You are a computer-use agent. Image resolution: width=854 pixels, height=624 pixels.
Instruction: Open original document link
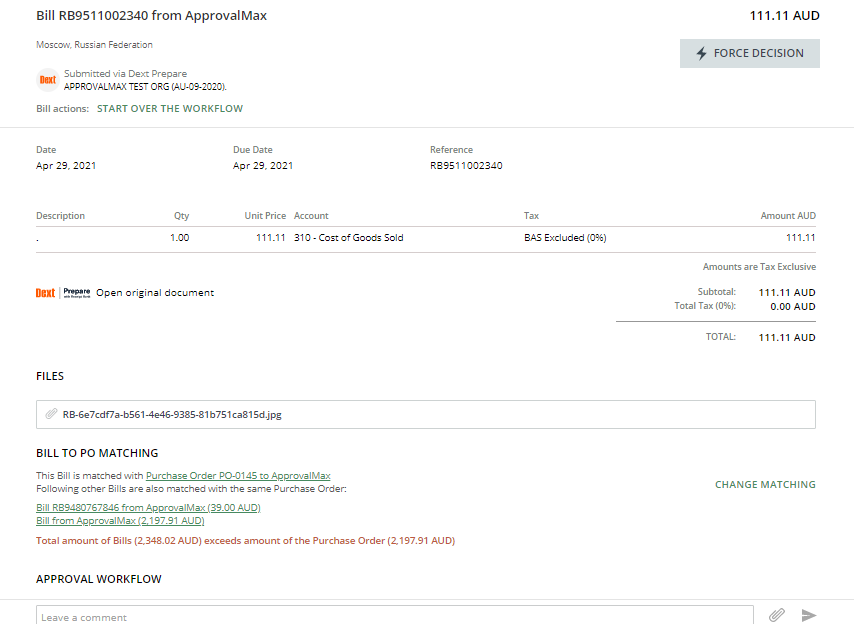155,292
